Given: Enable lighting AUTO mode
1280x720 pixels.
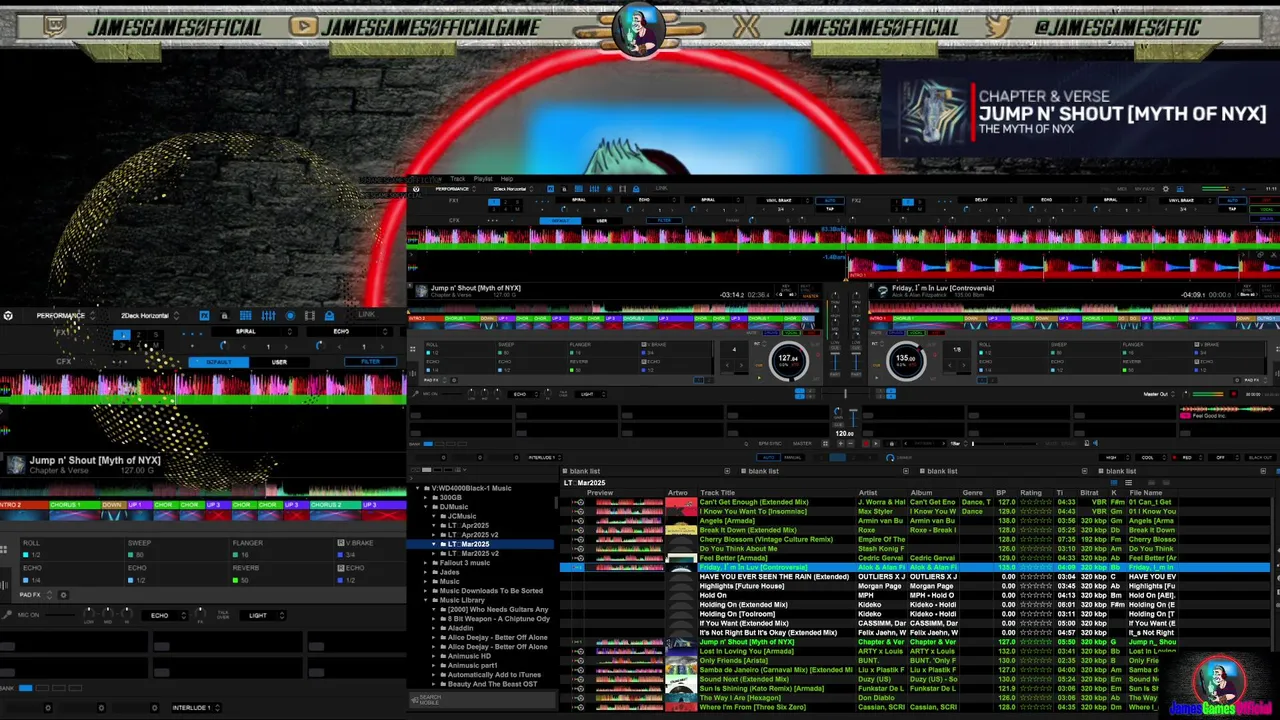Looking at the screenshot, I should pos(769,457).
